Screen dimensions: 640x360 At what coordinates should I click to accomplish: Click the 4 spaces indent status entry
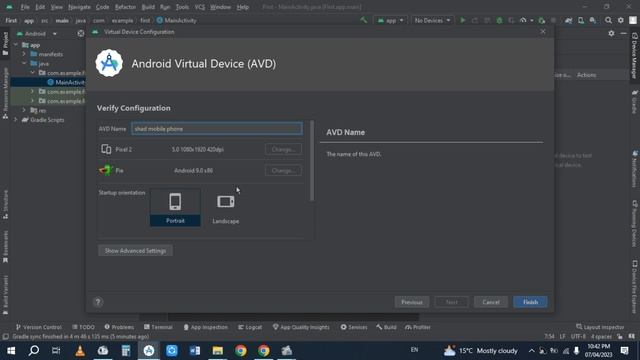tap(601, 336)
